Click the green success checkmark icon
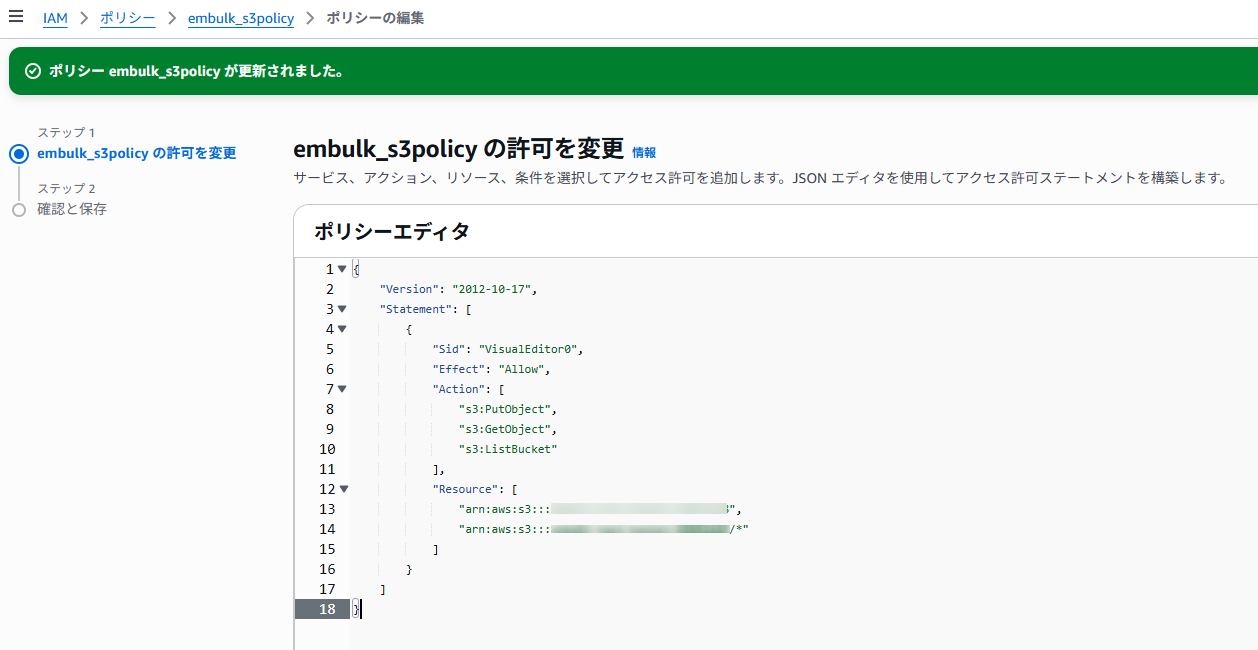The width and height of the screenshot is (1258, 650). [33, 72]
